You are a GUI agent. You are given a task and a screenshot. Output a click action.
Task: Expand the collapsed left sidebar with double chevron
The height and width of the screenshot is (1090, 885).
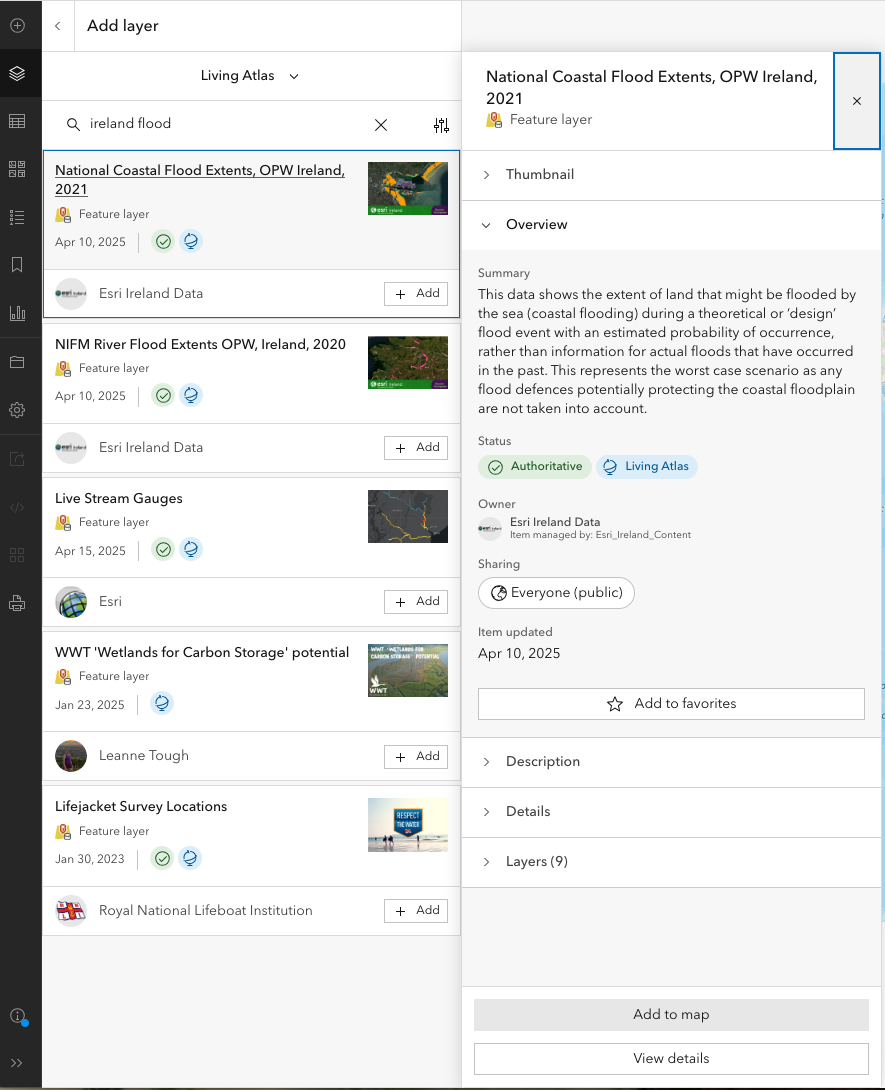pos(17,1062)
